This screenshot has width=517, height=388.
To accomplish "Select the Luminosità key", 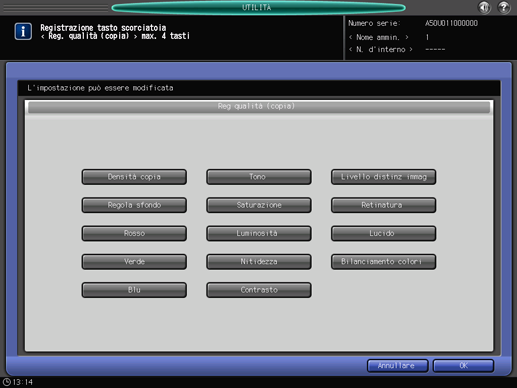I will tap(259, 233).
